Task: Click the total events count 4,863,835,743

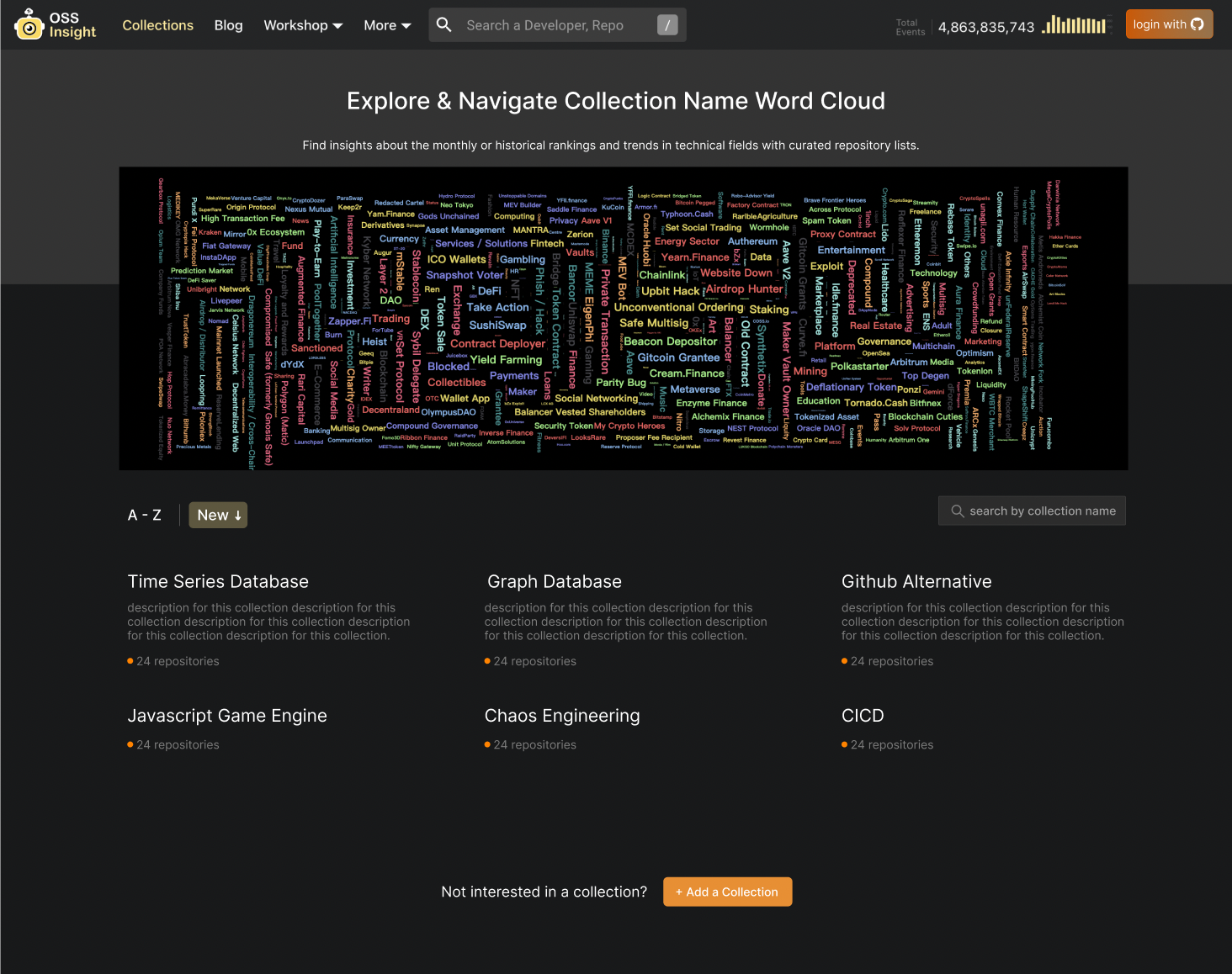Action: [x=986, y=27]
